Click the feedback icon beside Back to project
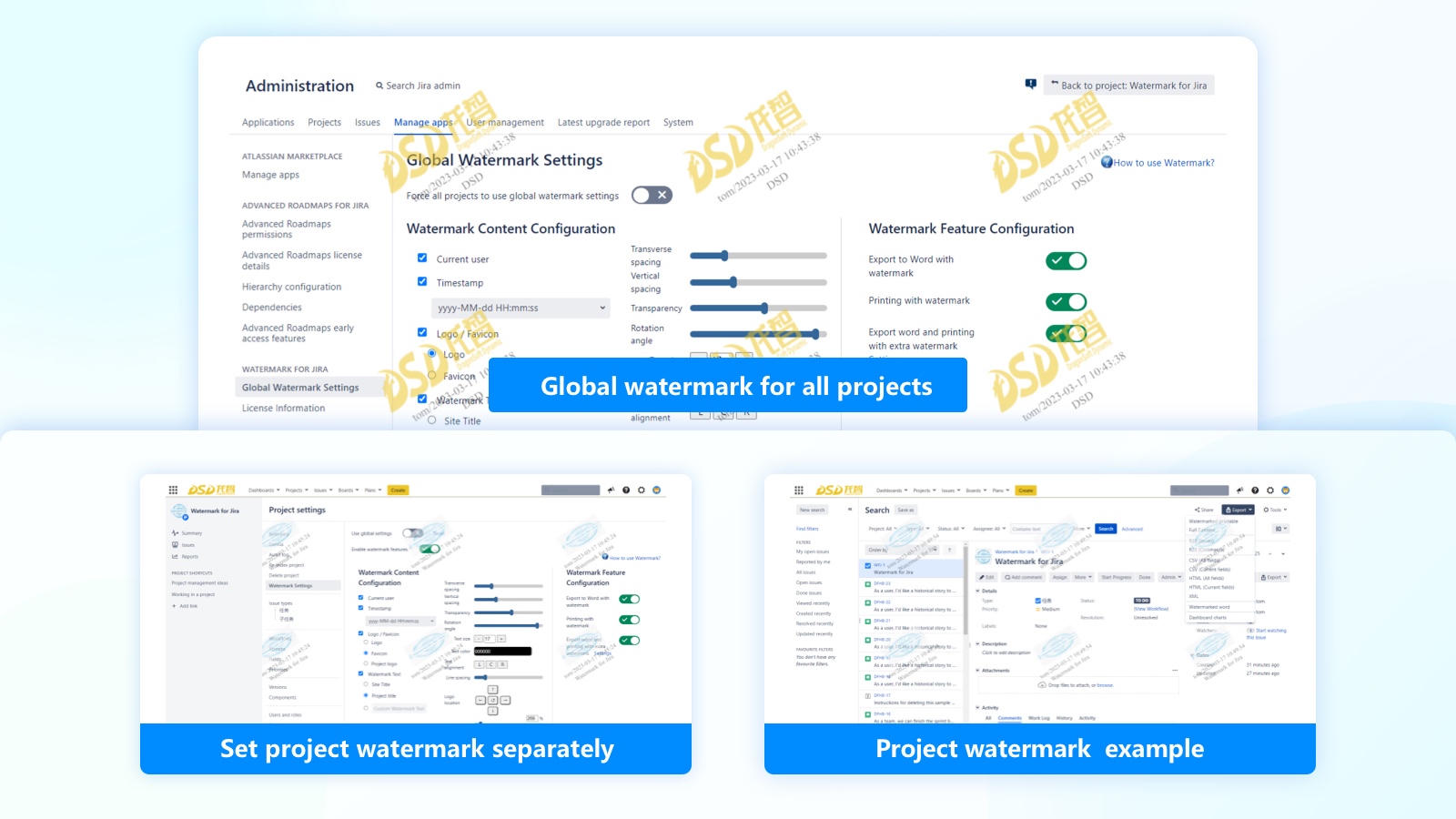The image size is (1456, 819). (x=1031, y=84)
